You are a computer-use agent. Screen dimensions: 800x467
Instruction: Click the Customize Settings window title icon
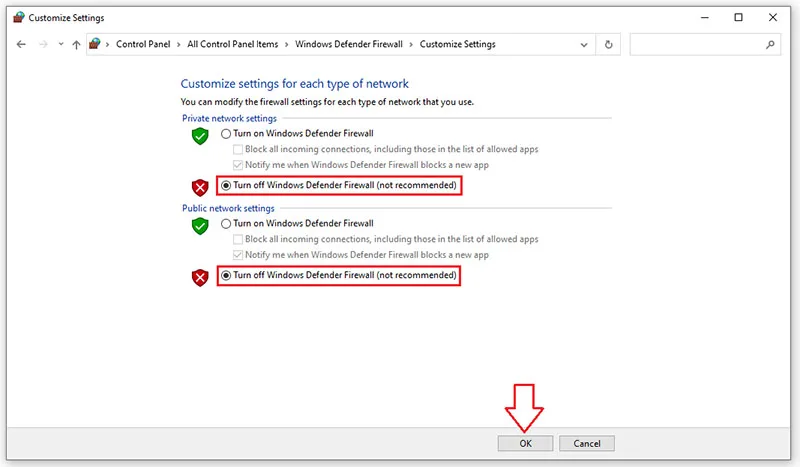click(19, 17)
